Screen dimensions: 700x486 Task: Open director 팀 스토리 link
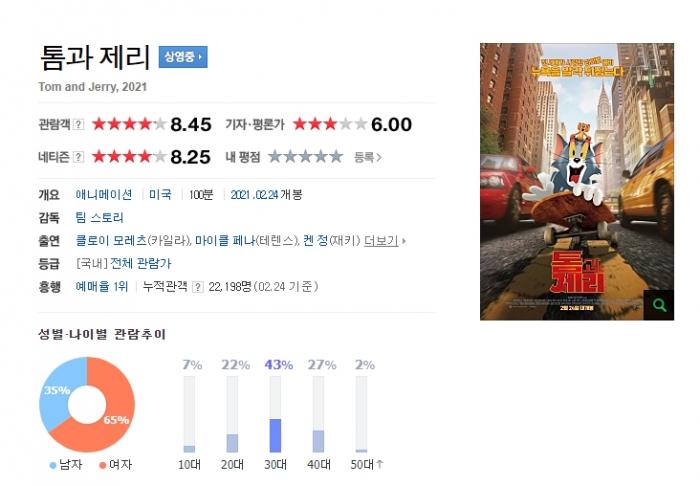coord(100,218)
